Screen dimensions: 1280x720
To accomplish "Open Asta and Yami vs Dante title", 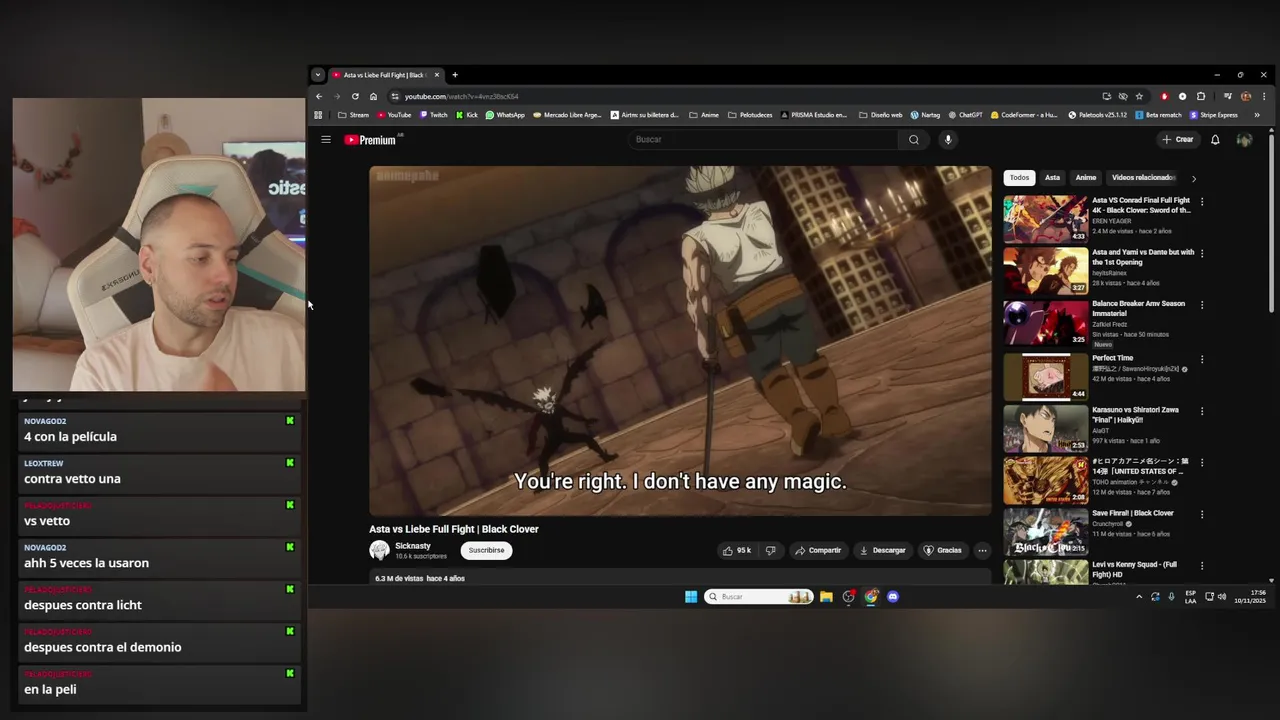I will click(1143, 257).
